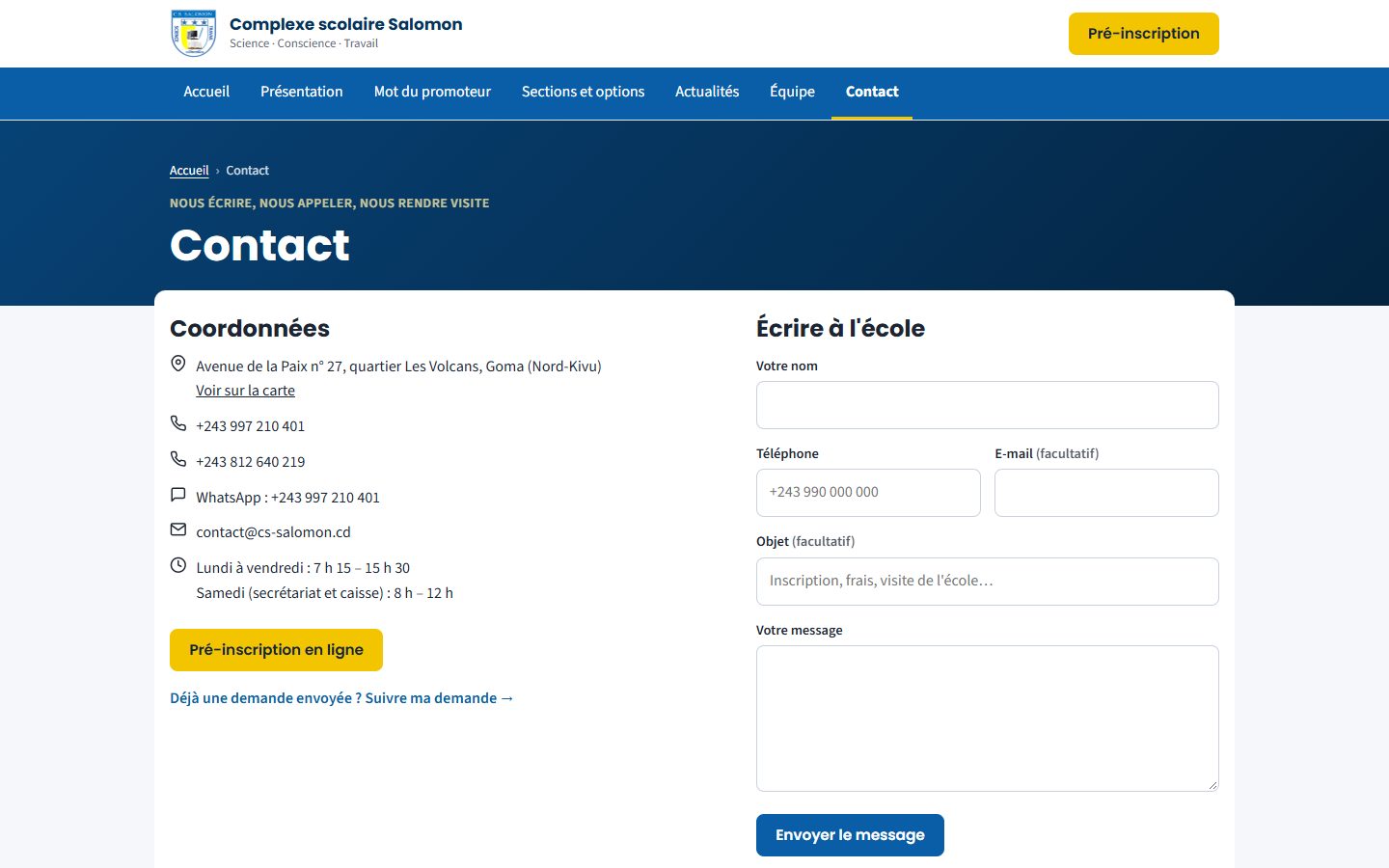The height and width of the screenshot is (868, 1389).
Task: Click the envelope email icon
Action: point(177,529)
